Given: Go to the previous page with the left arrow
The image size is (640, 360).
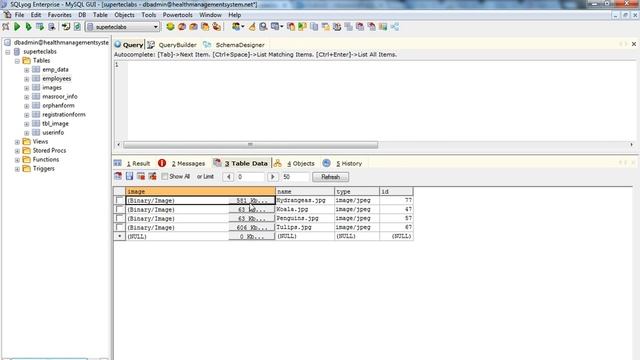Looking at the screenshot, I should [229, 177].
